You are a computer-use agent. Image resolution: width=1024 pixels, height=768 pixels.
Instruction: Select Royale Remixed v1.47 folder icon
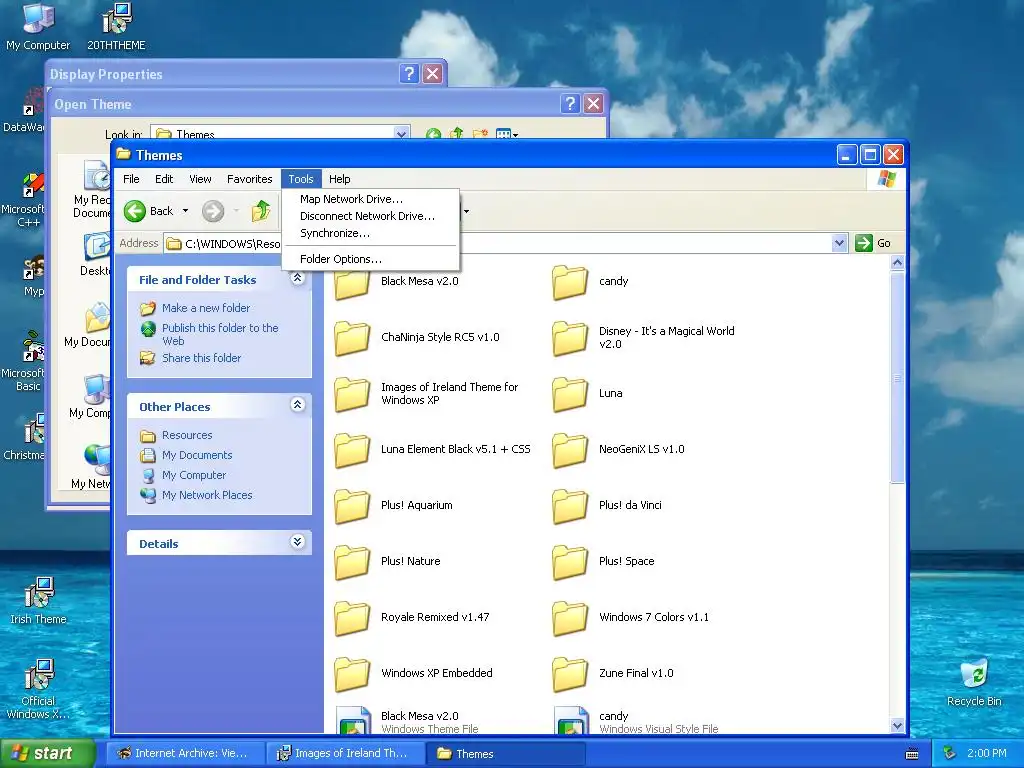tap(352, 618)
